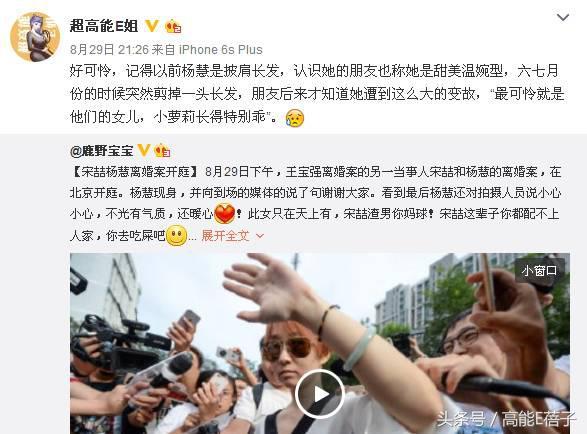Image resolution: width=587 pixels, height=434 pixels.
Task: Click the video thumbnail of the crowd scene
Action: tap(320, 343)
